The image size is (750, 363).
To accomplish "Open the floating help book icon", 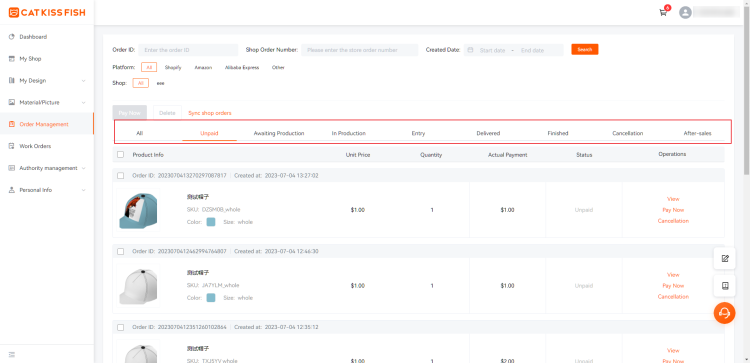I will 725,286.
